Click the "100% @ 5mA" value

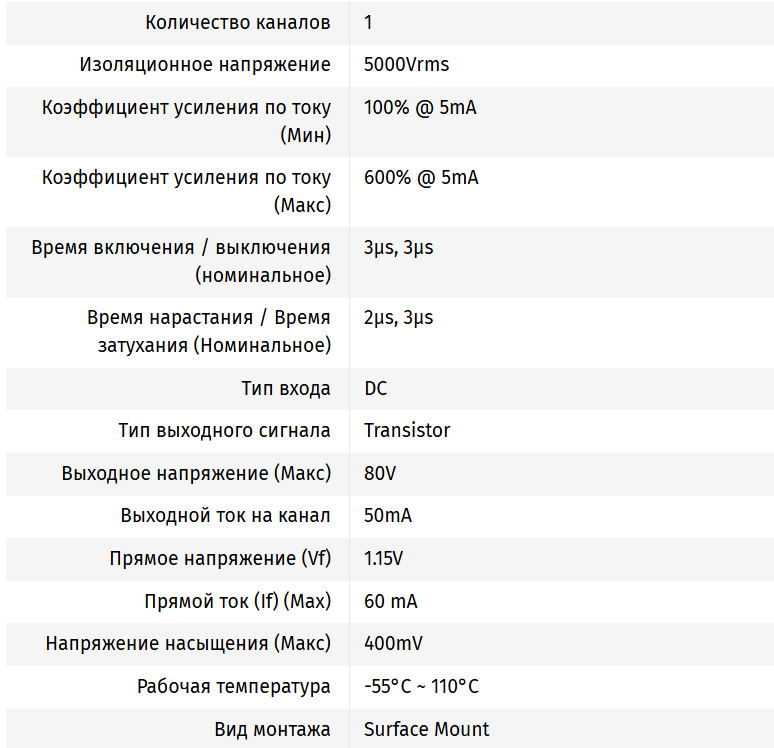pyautogui.click(x=420, y=107)
